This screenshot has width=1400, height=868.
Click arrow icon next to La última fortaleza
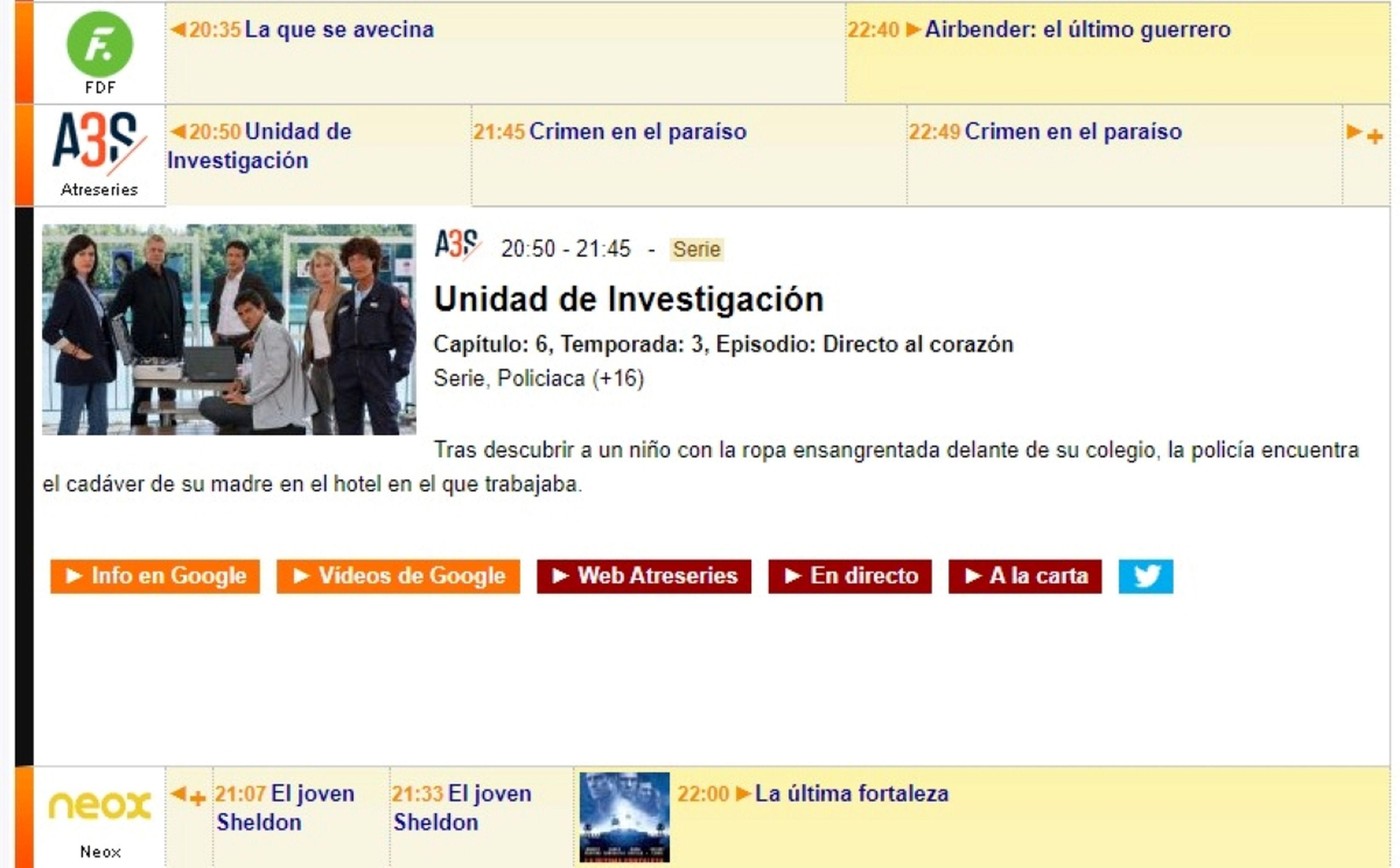pyautogui.click(x=743, y=793)
